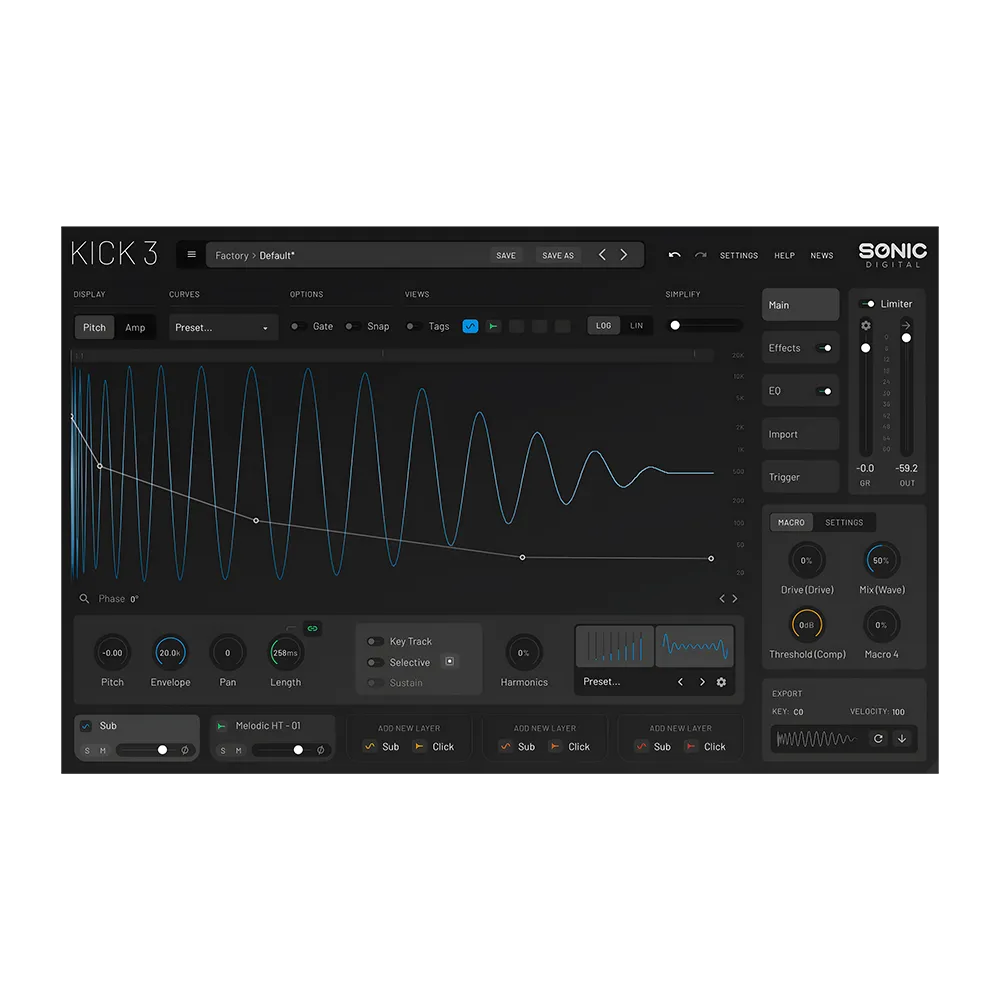Open the Main page

pyautogui.click(x=800, y=305)
